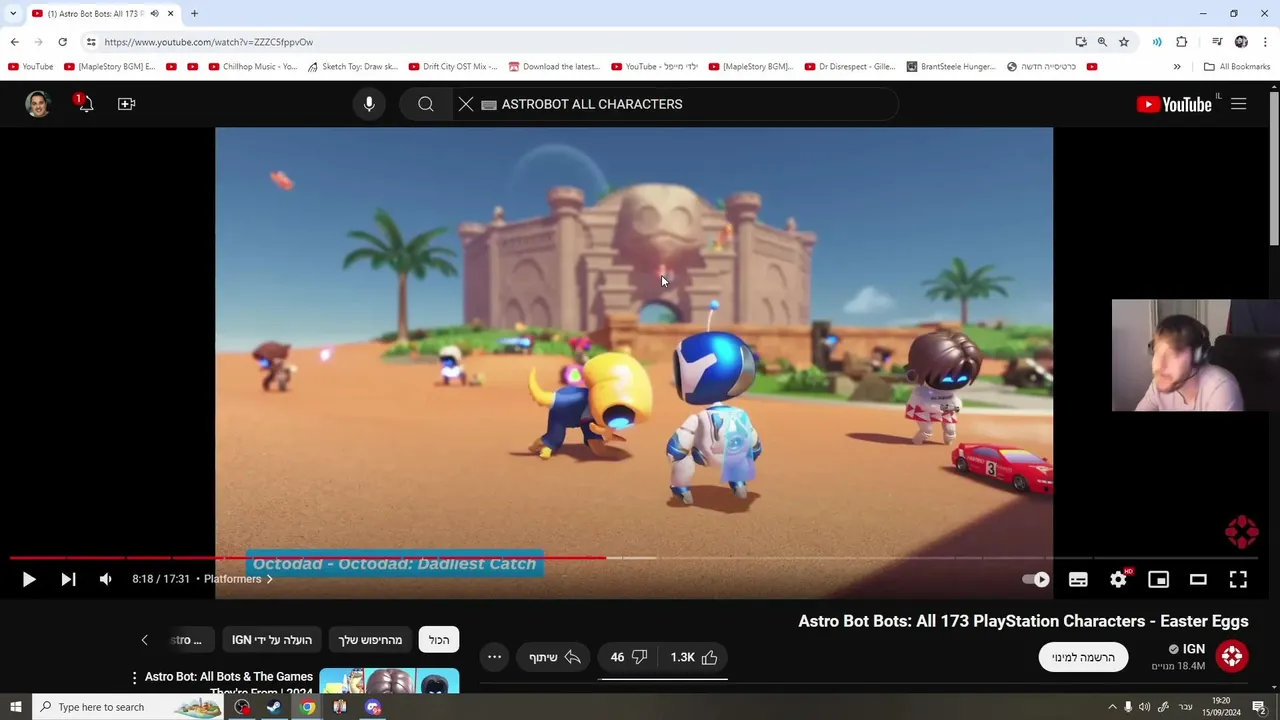Turn on subtitles in the video player
Image resolution: width=1280 pixels, height=720 pixels.
tap(1078, 579)
